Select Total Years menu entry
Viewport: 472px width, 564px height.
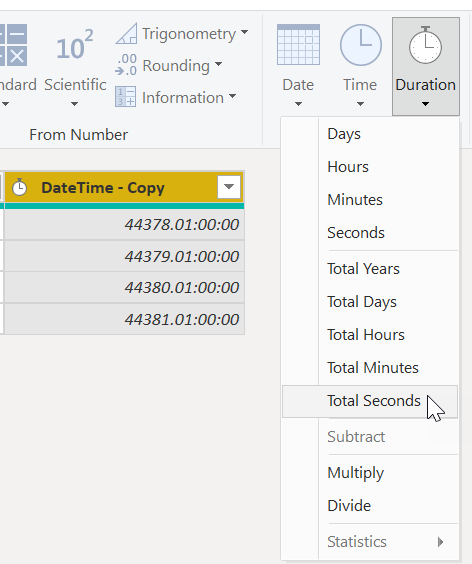pyautogui.click(x=370, y=269)
